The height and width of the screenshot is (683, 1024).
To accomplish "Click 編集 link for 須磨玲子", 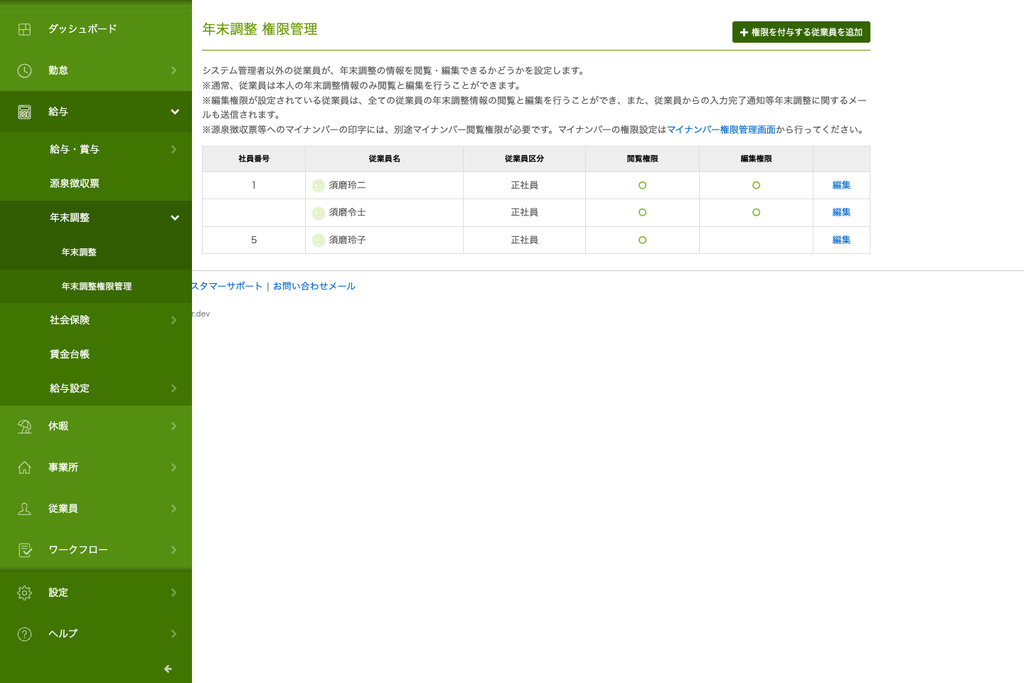I will point(841,240).
